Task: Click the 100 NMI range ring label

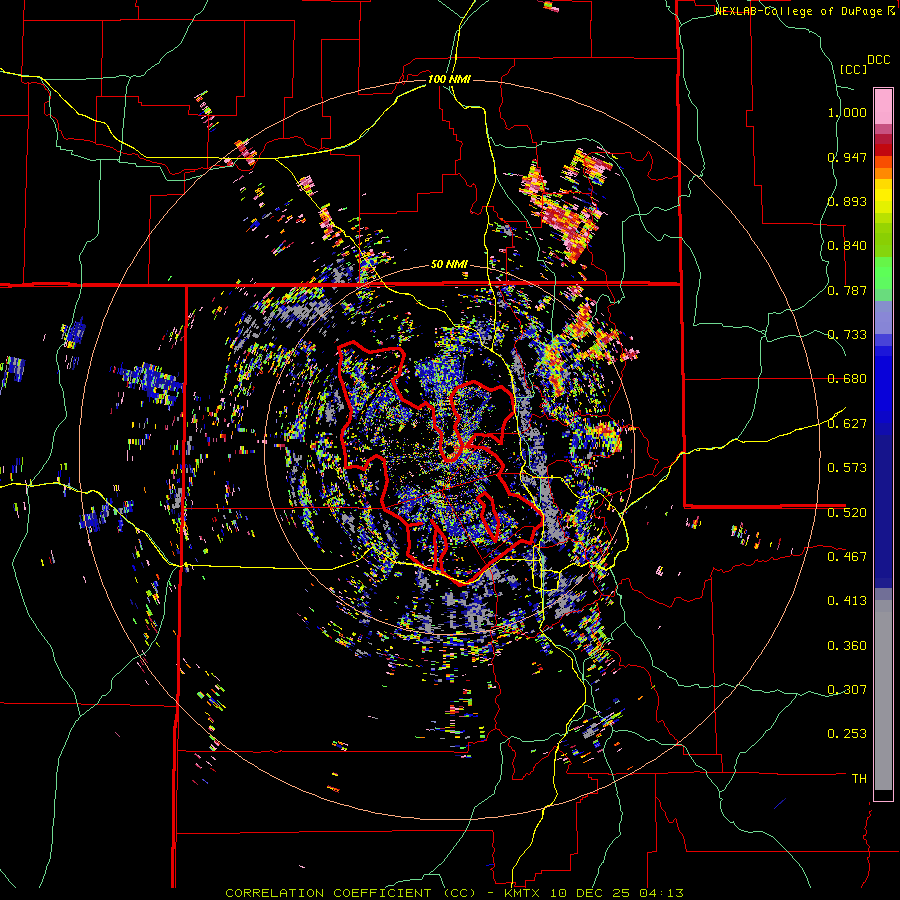Action: click(x=449, y=79)
